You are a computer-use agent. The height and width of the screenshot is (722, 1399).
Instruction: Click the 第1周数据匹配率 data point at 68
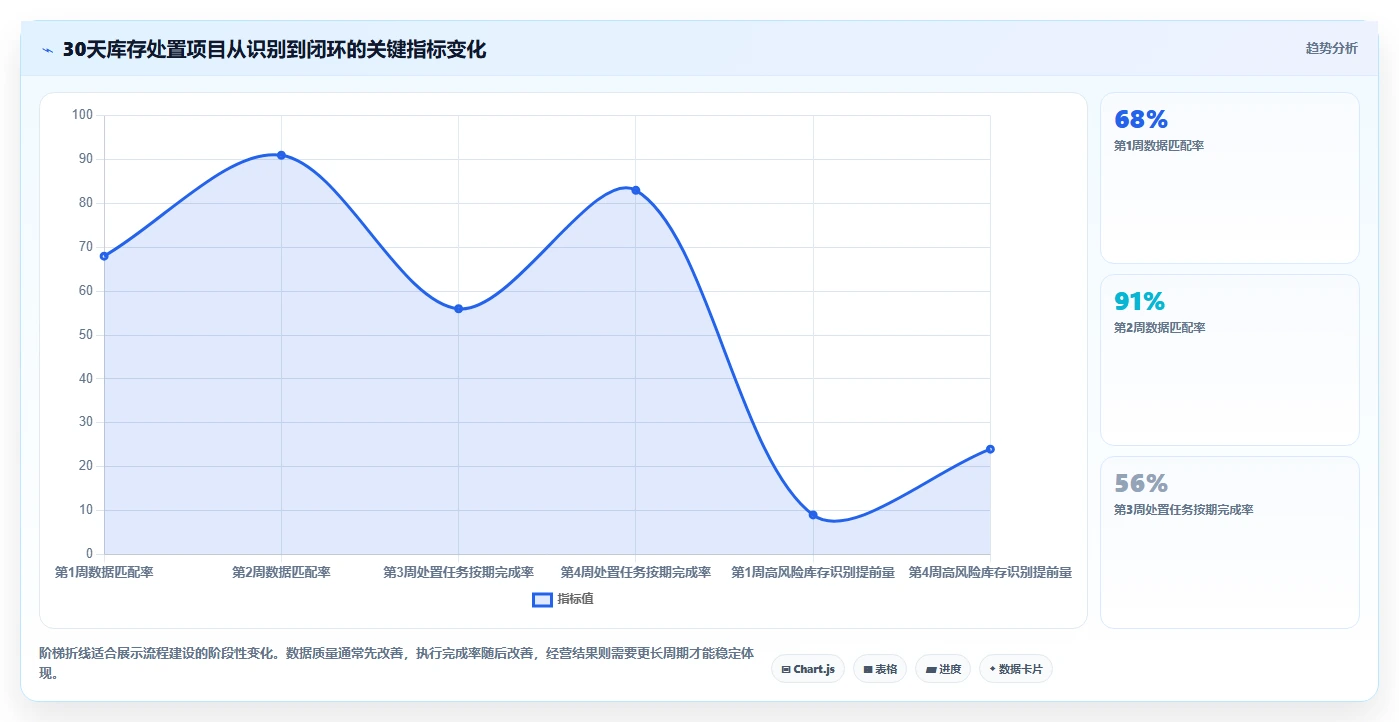click(x=104, y=256)
